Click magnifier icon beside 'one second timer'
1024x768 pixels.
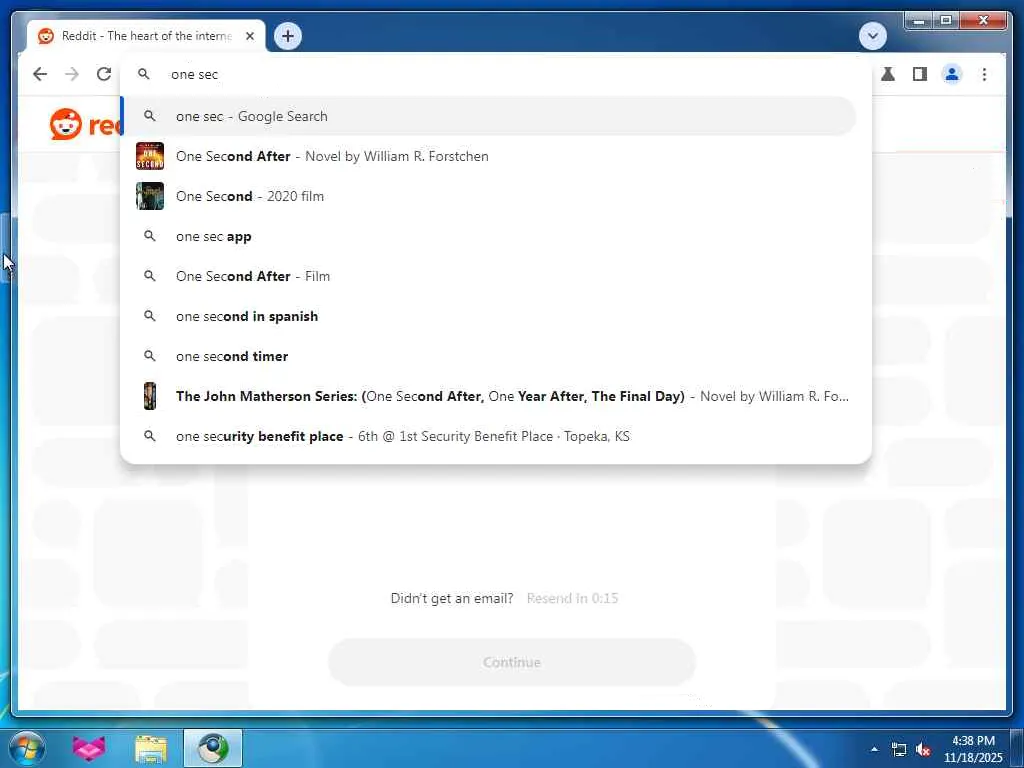point(150,356)
